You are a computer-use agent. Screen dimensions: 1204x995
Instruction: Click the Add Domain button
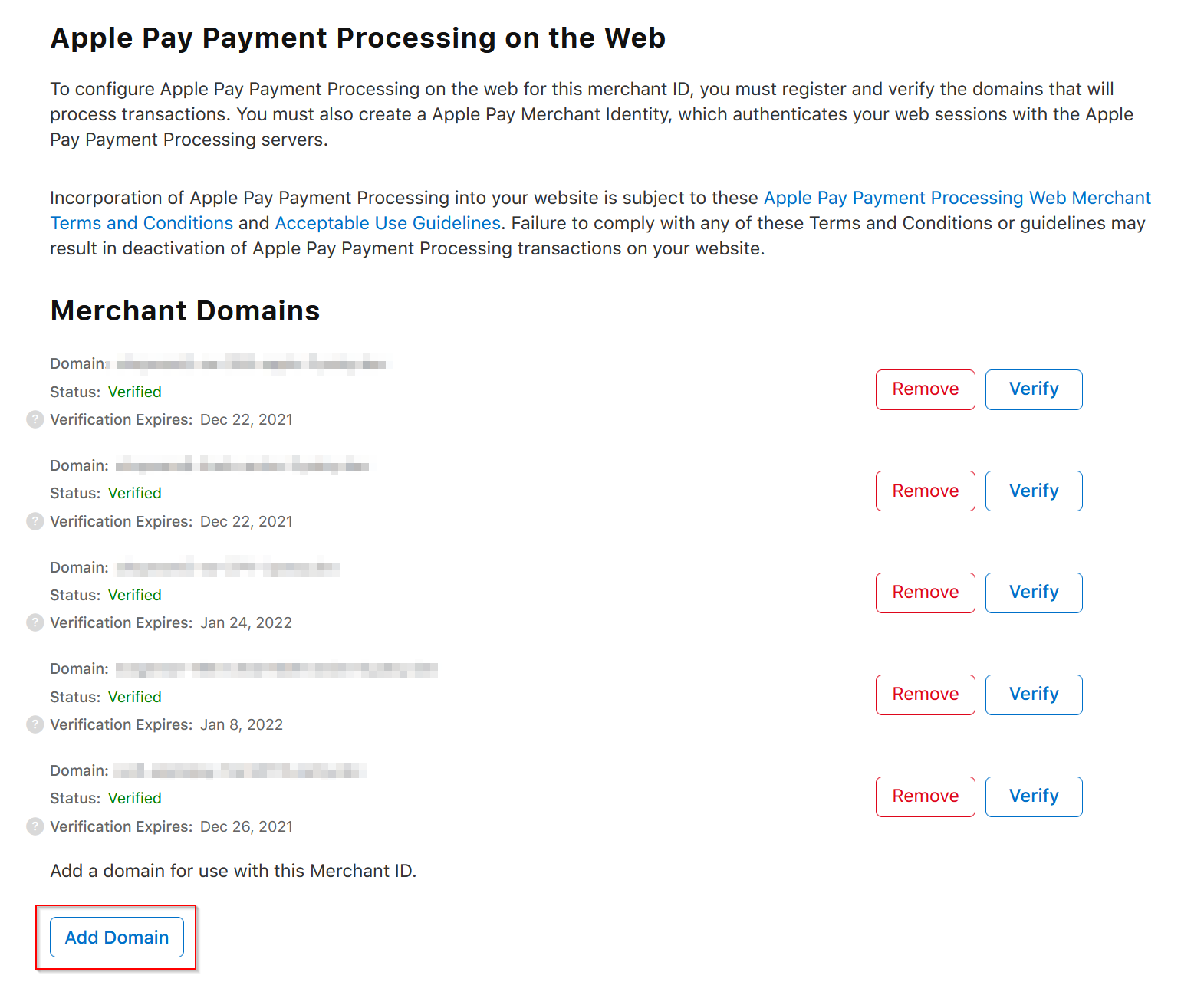pos(117,937)
